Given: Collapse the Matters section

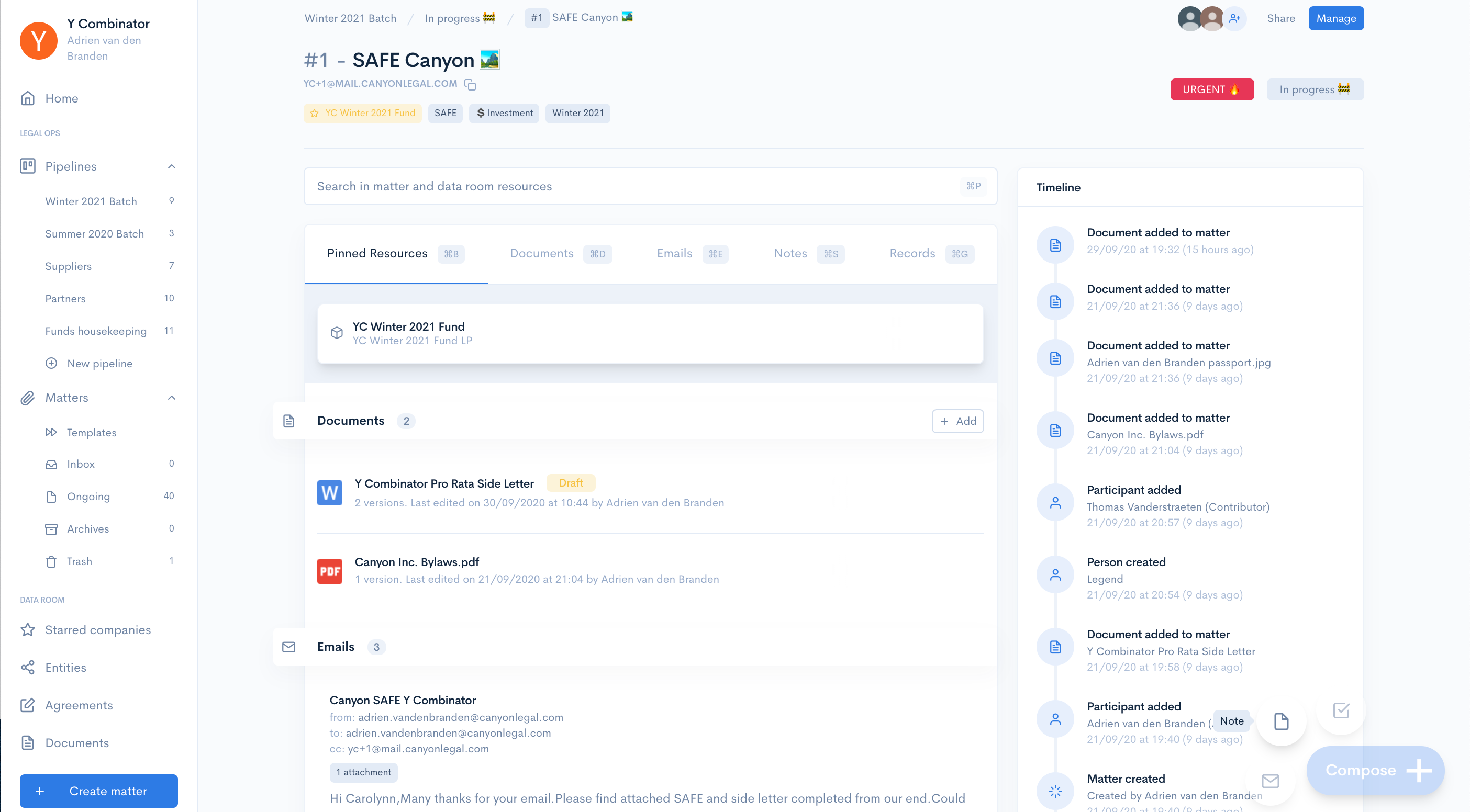Looking at the screenshot, I should 171,398.
